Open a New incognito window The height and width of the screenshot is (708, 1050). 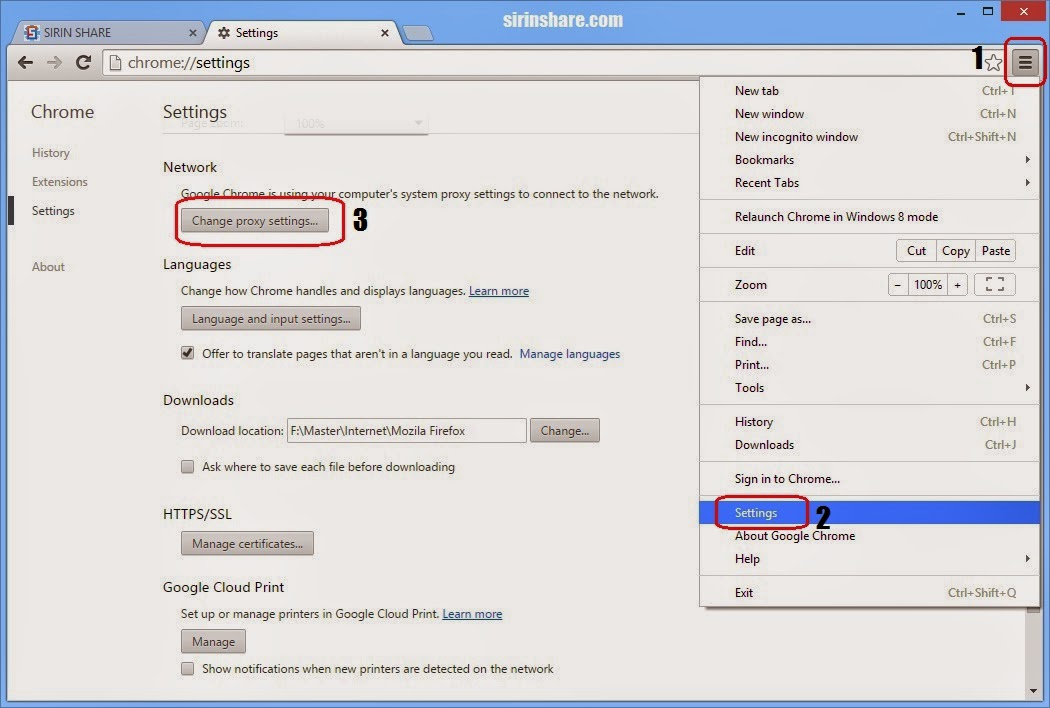click(x=869, y=137)
